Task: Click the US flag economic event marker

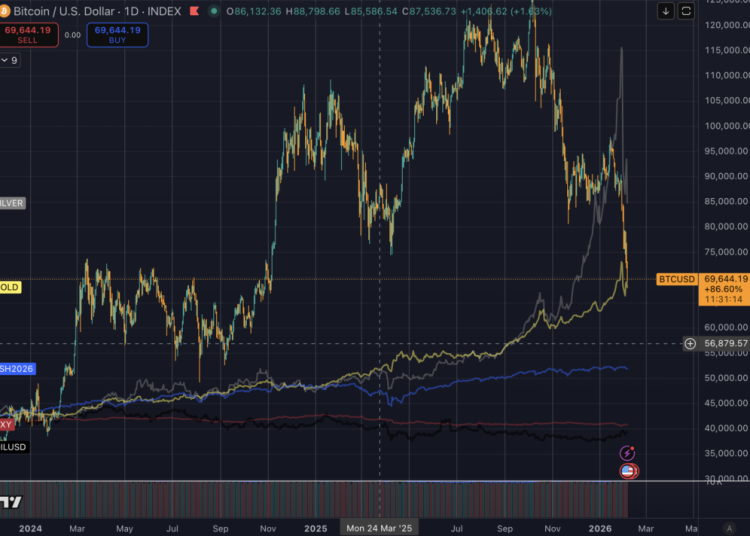Action: click(x=629, y=470)
